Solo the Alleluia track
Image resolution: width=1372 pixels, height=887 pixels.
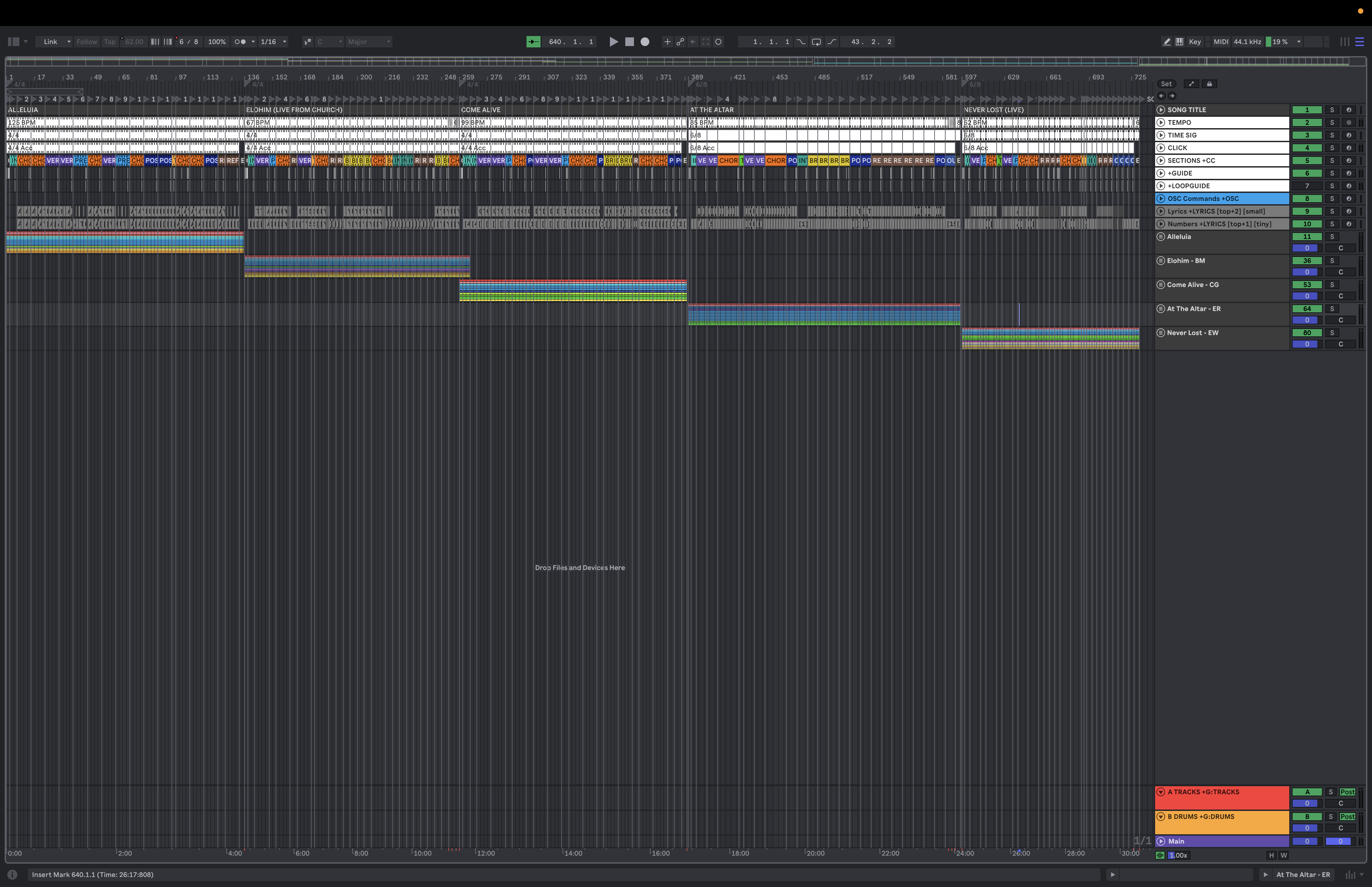point(1332,236)
